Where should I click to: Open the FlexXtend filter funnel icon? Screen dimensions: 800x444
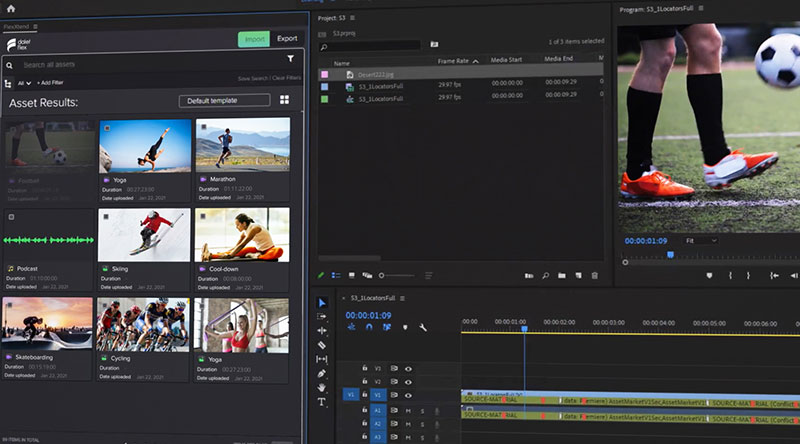point(290,59)
